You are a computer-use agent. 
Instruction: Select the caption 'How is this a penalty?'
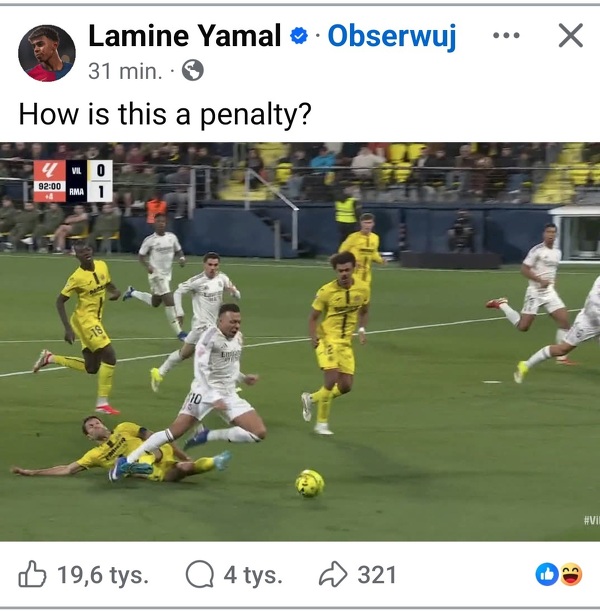coord(165,115)
